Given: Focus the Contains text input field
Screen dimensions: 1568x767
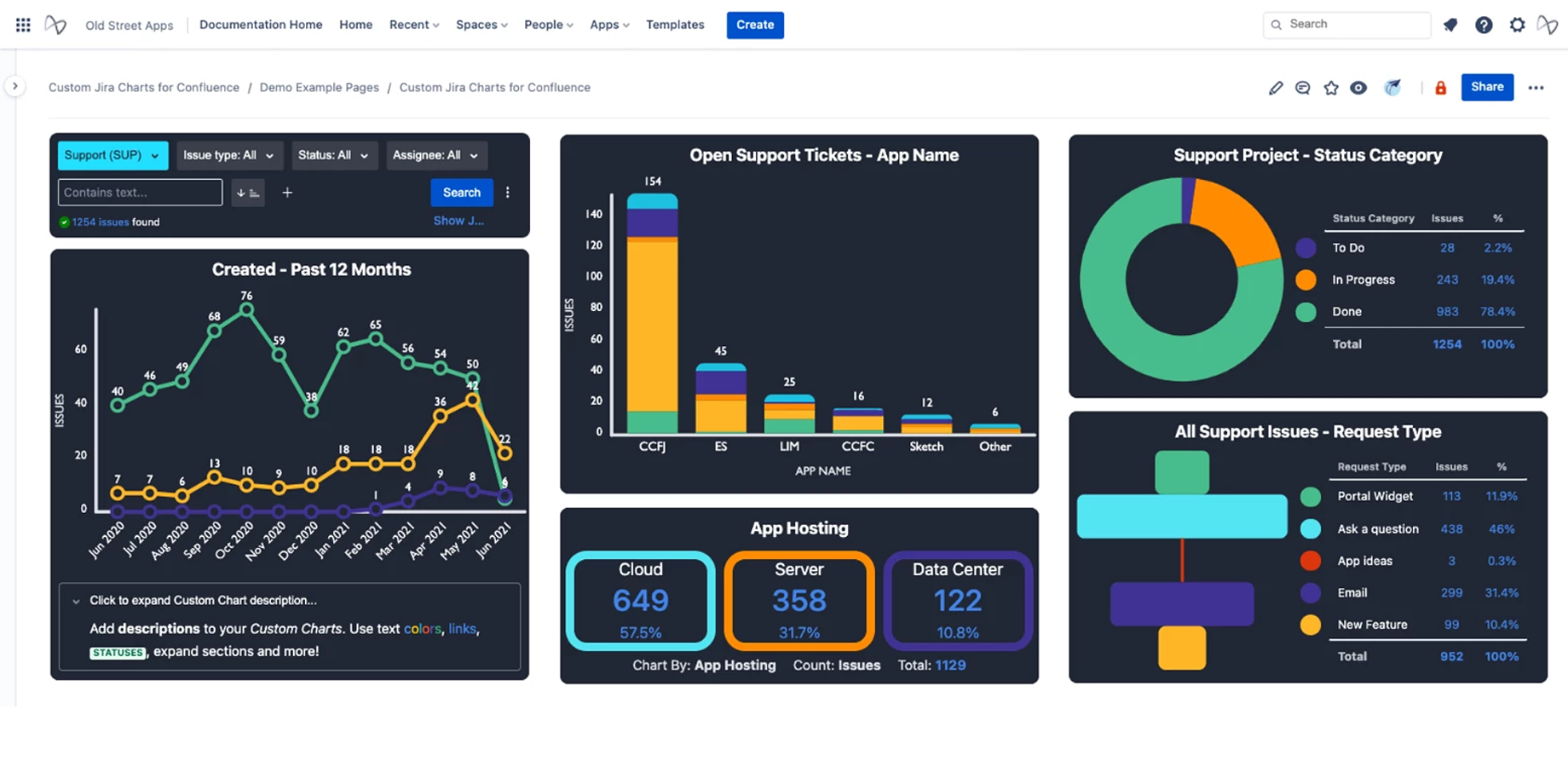Looking at the screenshot, I should click(141, 193).
